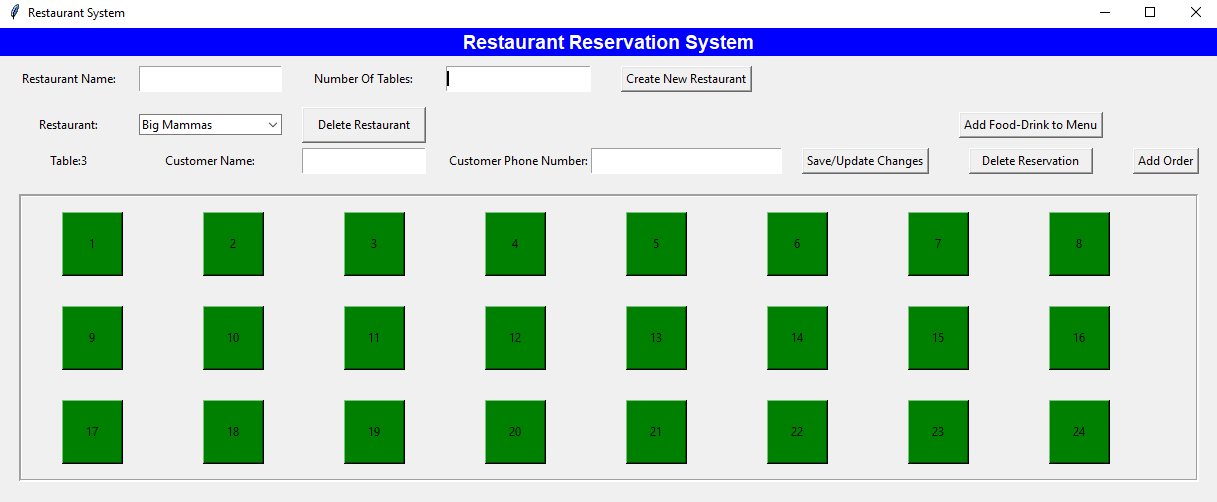Screen dimensions: 1217x502
Task: Choose green table button 16
Action: 1079,337
